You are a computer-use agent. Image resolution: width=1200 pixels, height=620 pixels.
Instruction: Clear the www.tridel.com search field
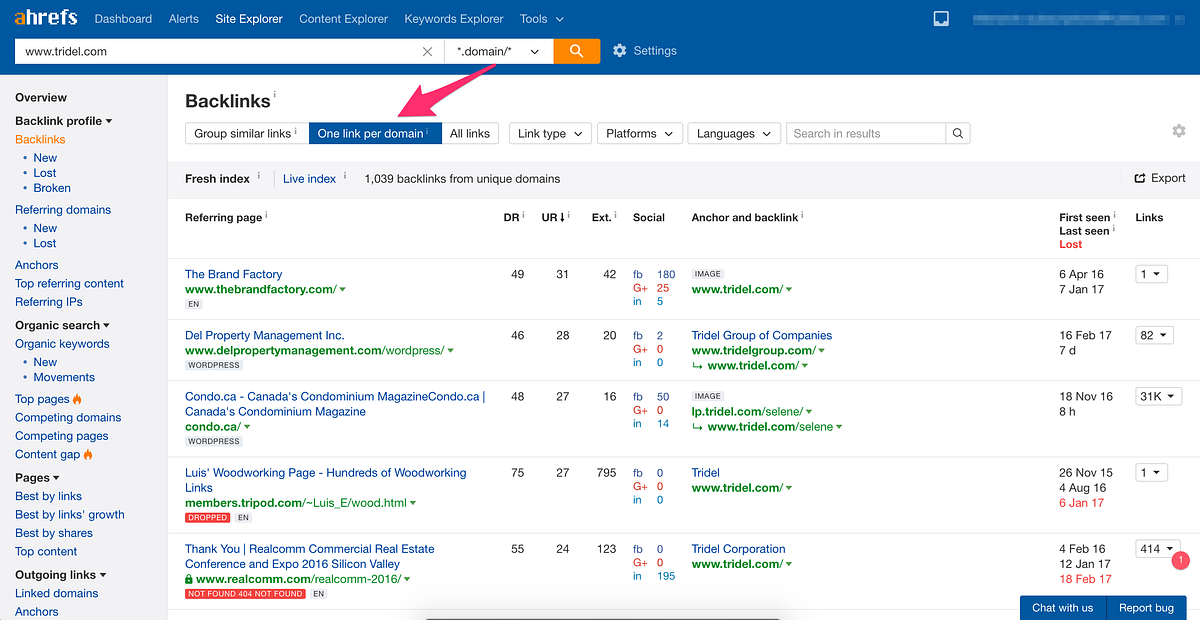pyautogui.click(x=428, y=51)
